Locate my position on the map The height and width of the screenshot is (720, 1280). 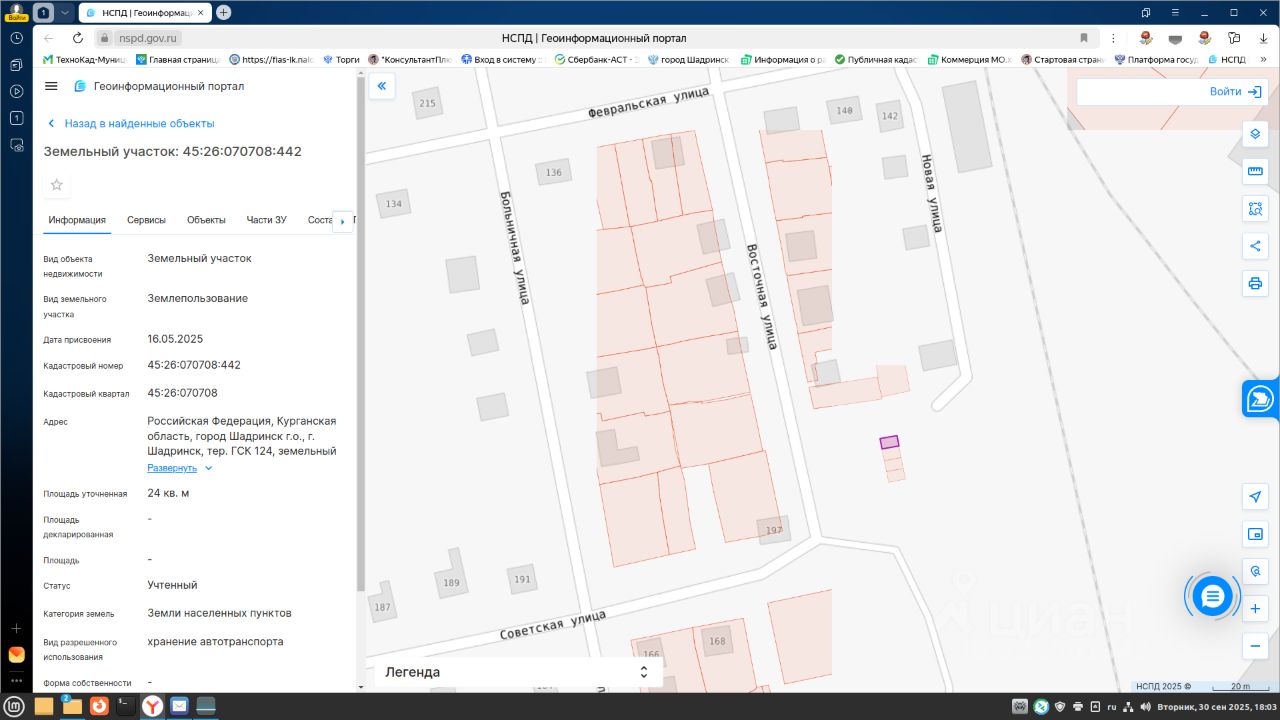pos(1255,497)
